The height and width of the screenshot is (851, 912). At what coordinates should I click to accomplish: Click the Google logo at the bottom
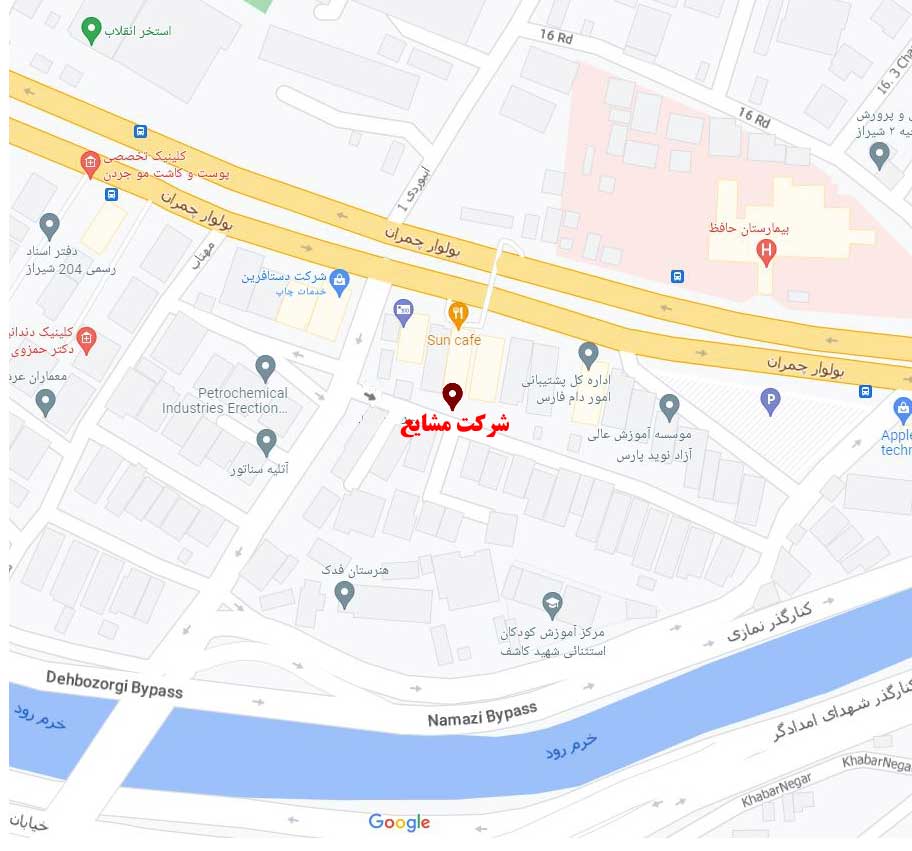(399, 822)
